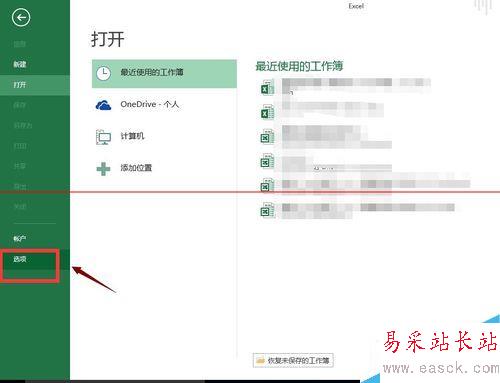This screenshot has height=383, width=500.
Task: Click the 计算机 computer icon
Action: pyautogui.click(x=103, y=137)
